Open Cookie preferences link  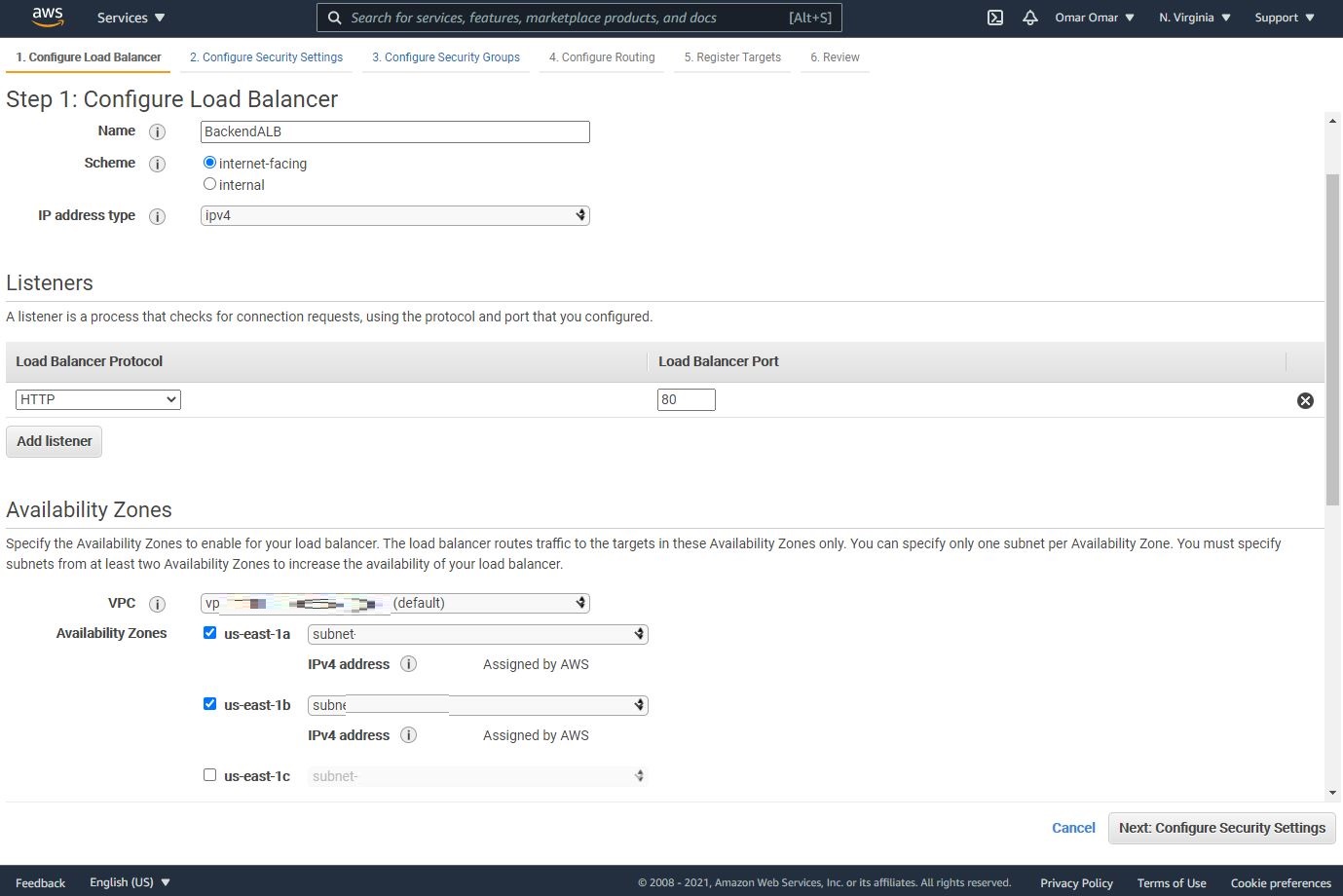(x=1281, y=883)
